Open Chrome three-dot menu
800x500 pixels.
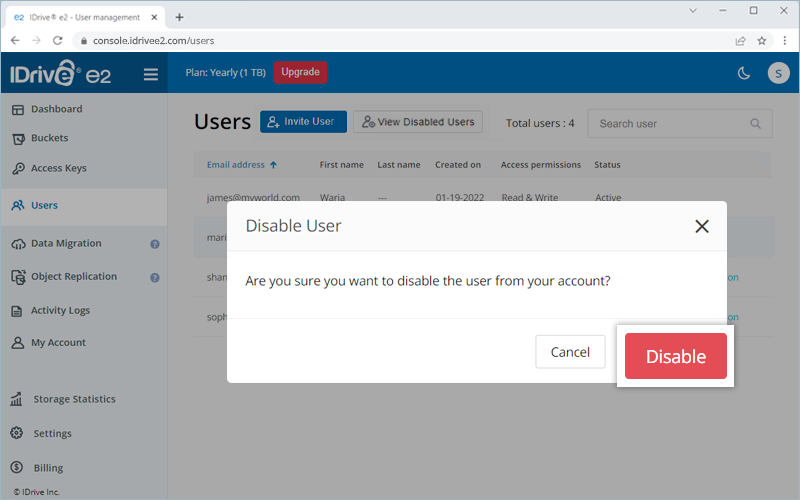(785, 41)
